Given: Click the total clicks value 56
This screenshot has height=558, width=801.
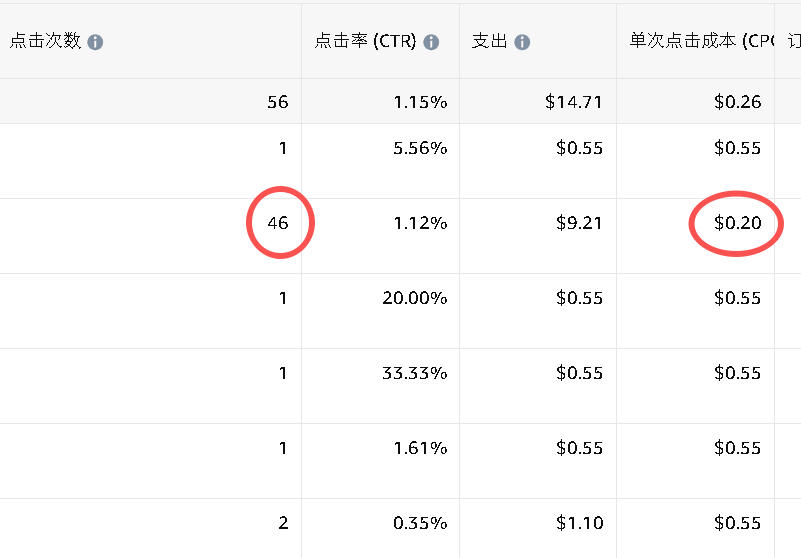Looking at the screenshot, I should click(277, 101).
